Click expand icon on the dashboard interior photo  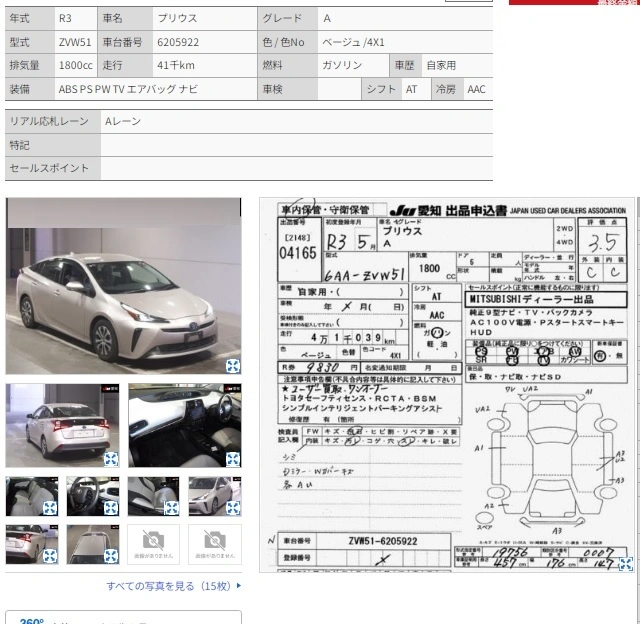(x=233, y=459)
